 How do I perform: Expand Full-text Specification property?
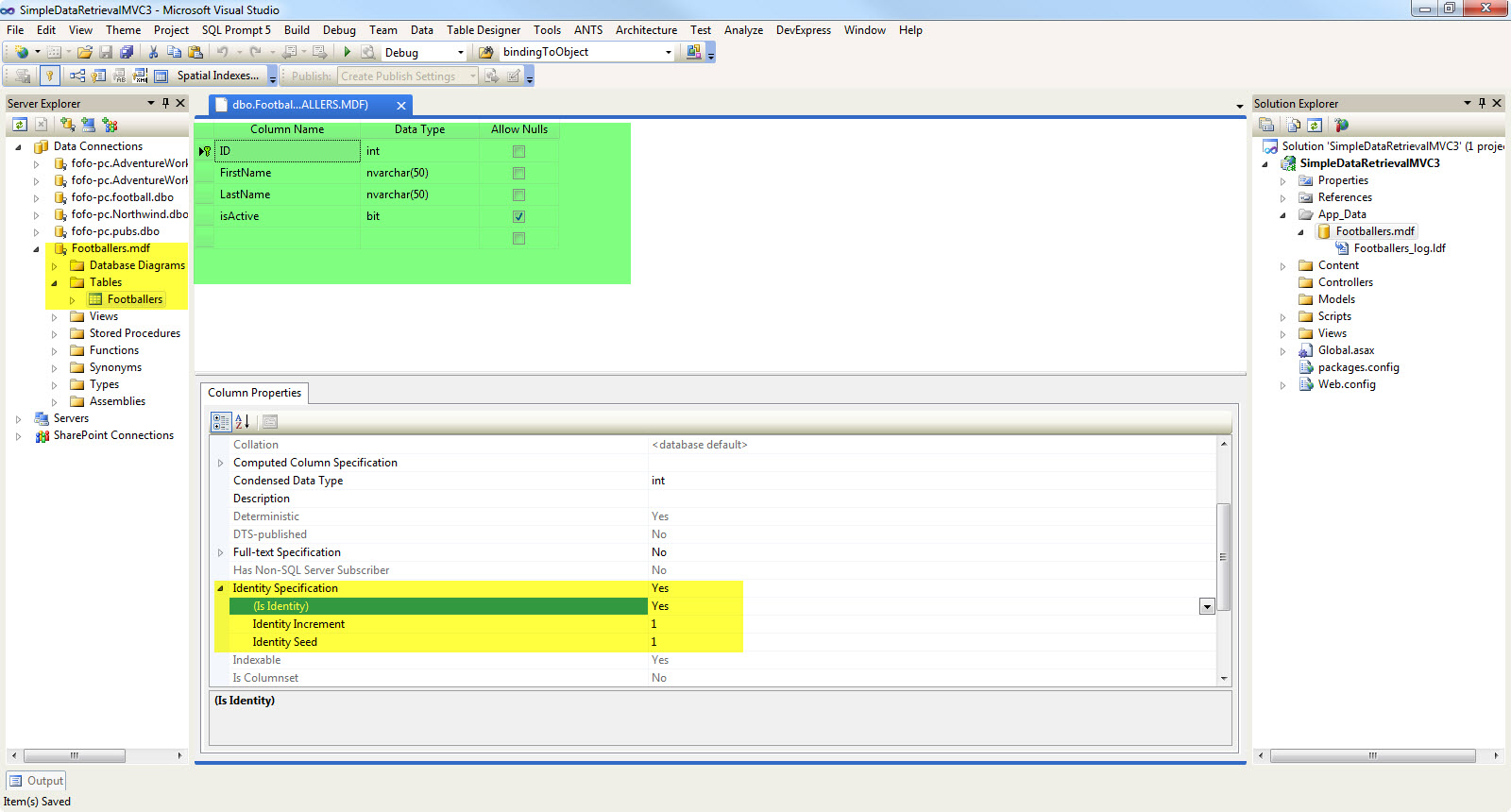[x=221, y=552]
